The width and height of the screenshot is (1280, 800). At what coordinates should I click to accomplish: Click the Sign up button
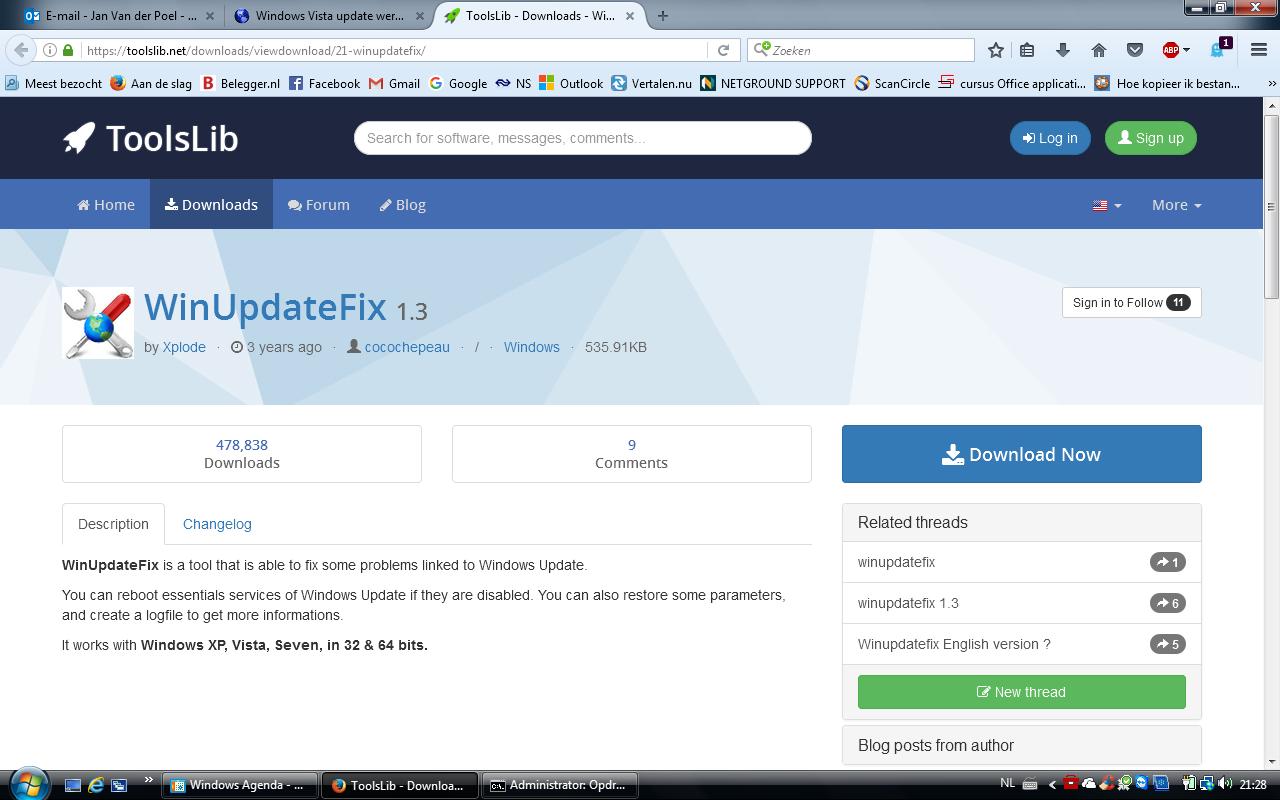click(x=1150, y=138)
